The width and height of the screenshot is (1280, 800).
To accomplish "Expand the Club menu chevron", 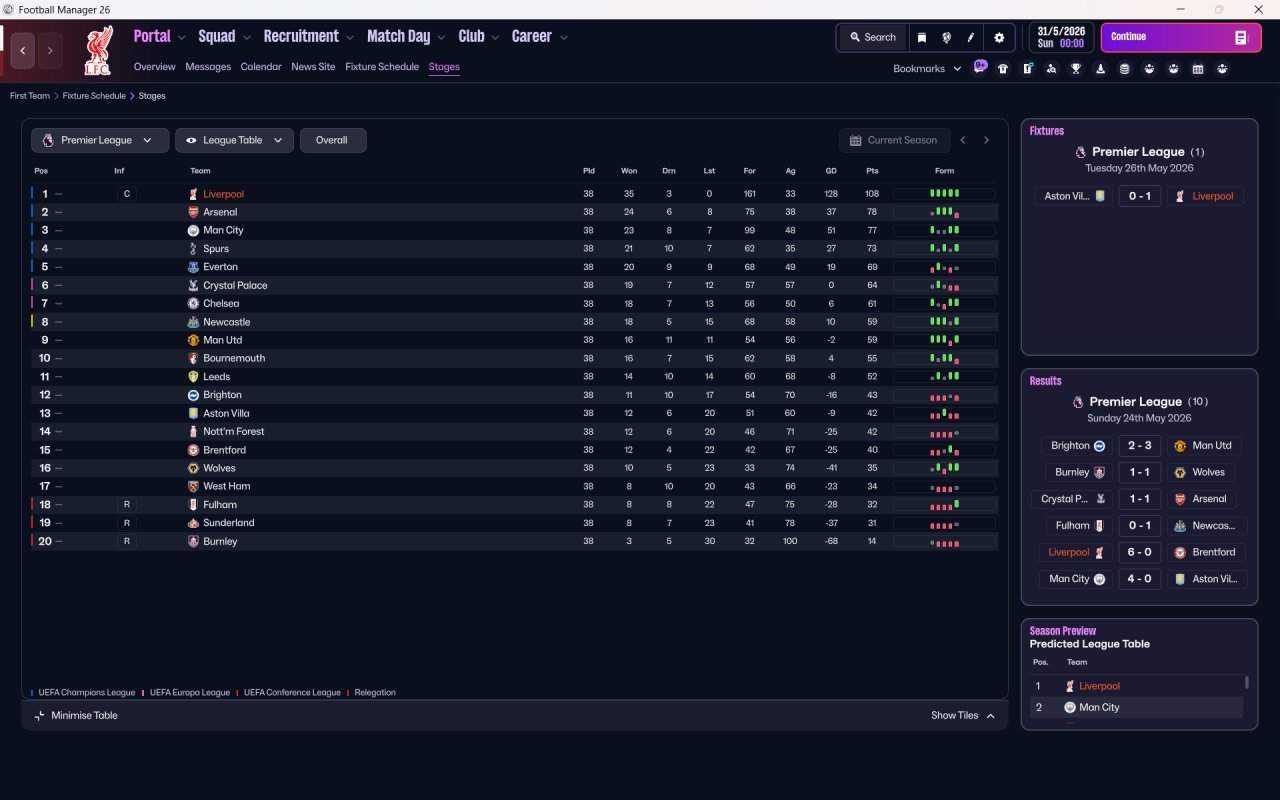I will [x=495, y=37].
